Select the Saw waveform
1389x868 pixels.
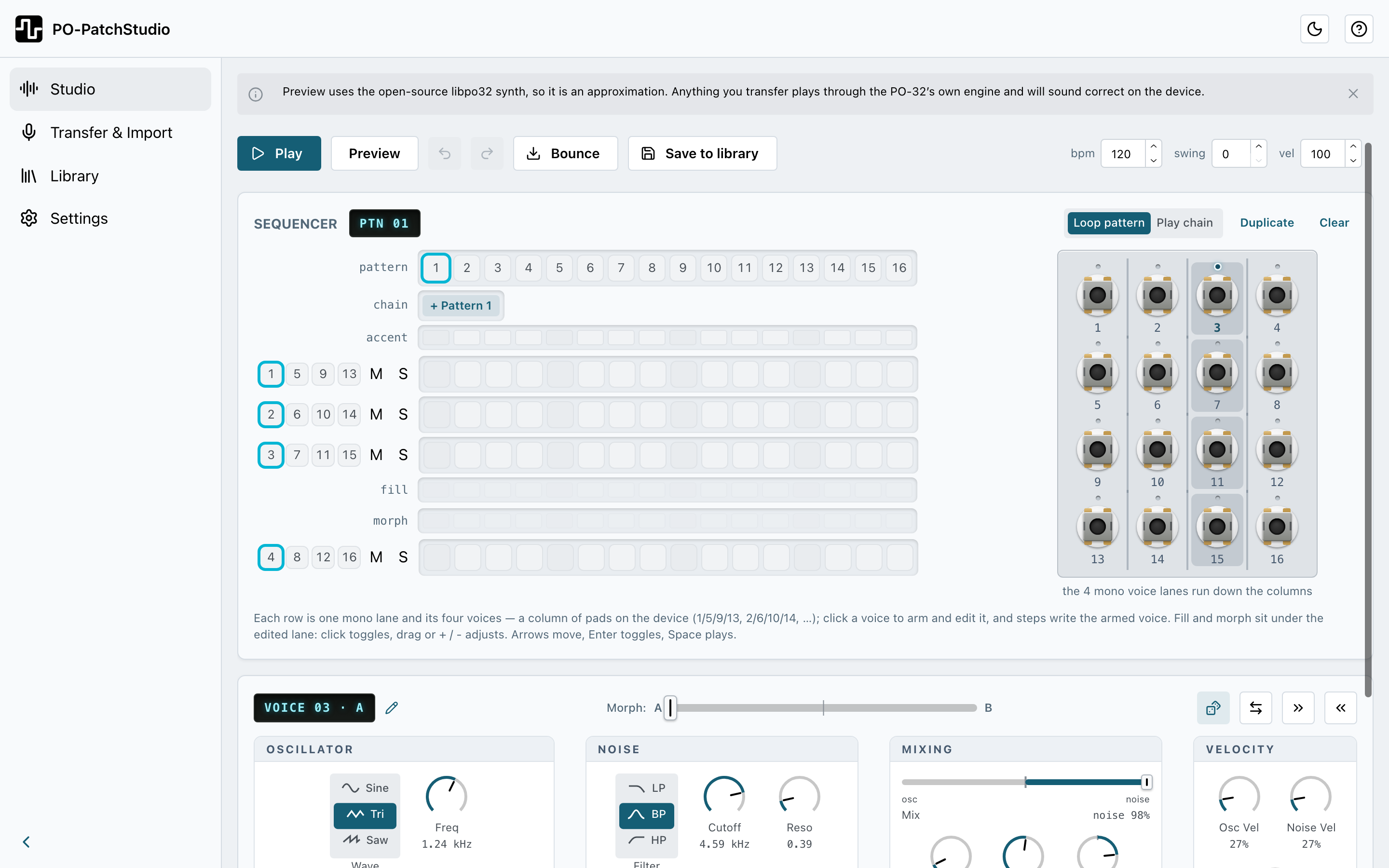coord(365,840)
